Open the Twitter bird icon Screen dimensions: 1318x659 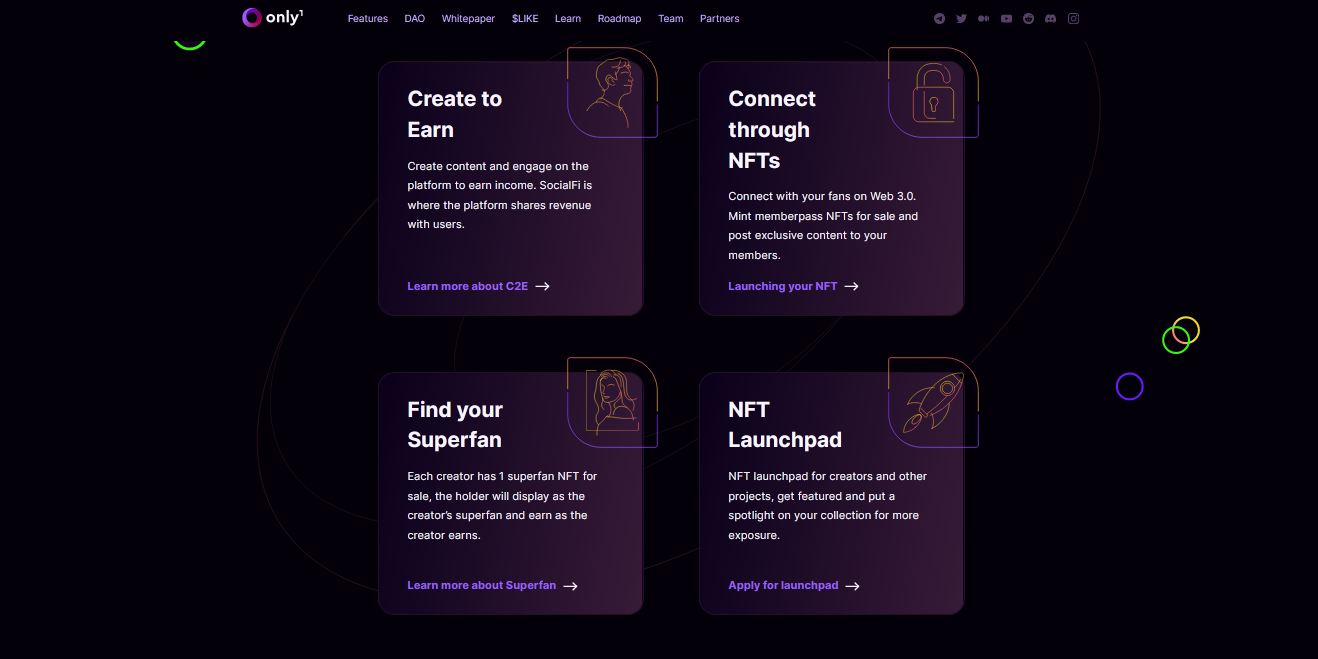click(x=961, y=18)
